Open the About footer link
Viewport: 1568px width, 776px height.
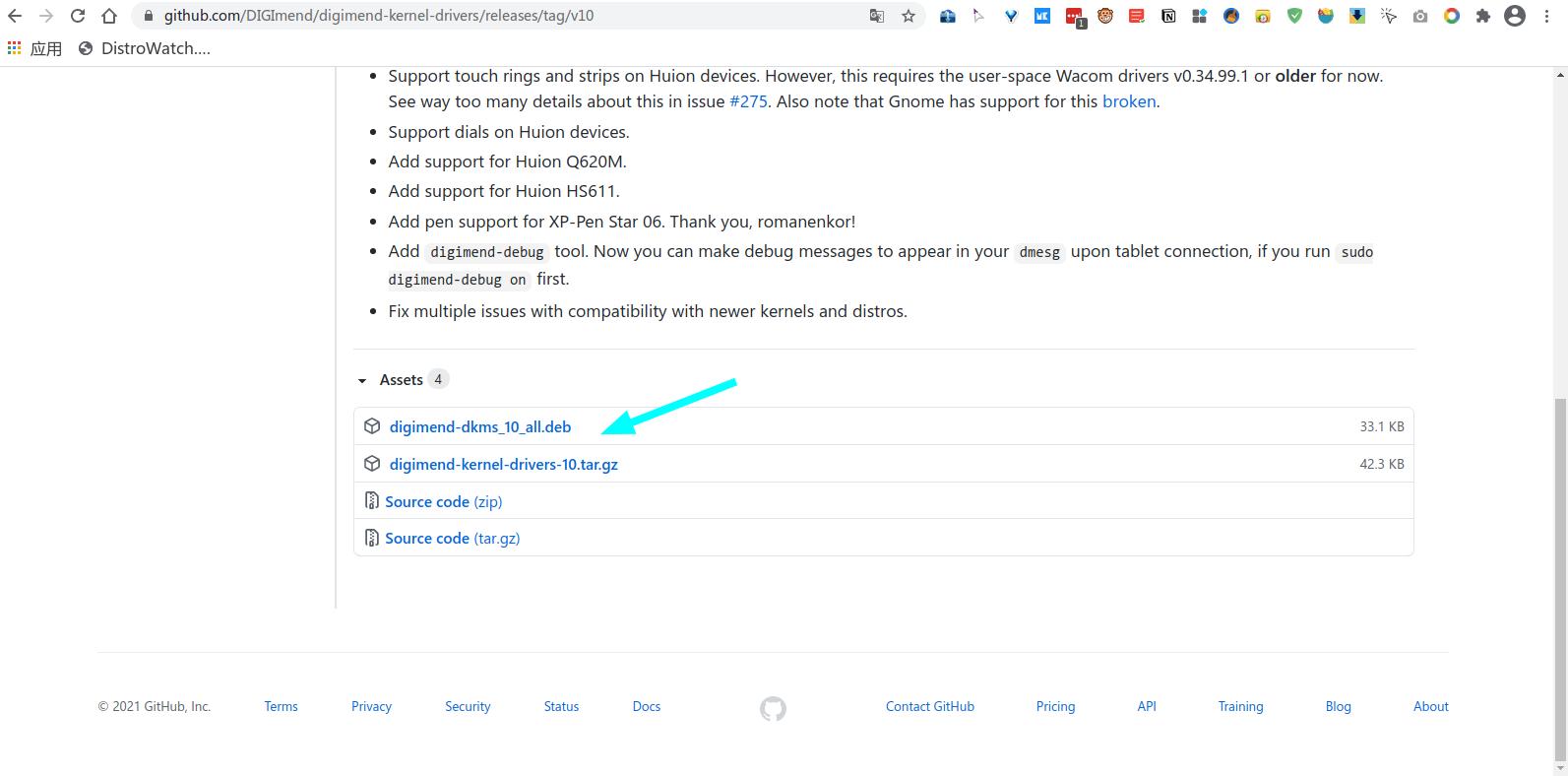(x=1431, y=706)
